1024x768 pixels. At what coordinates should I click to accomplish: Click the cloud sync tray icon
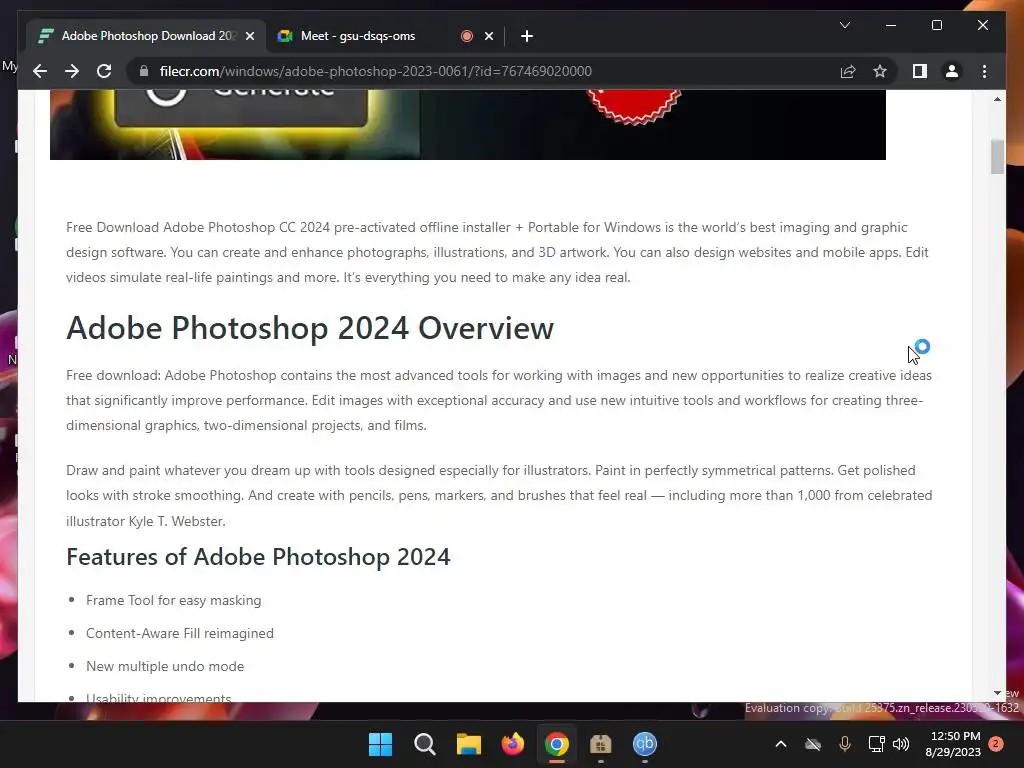point(812,744)
